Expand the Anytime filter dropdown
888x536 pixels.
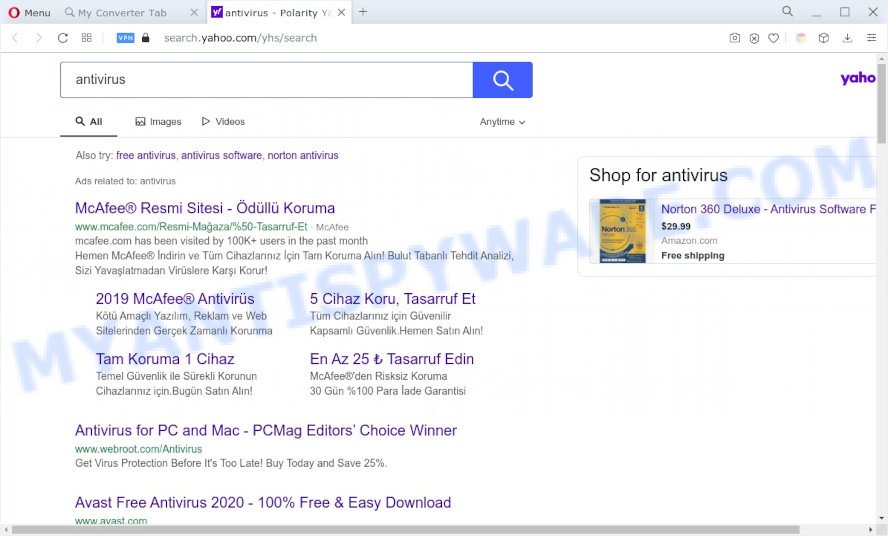tap(502, 122)
